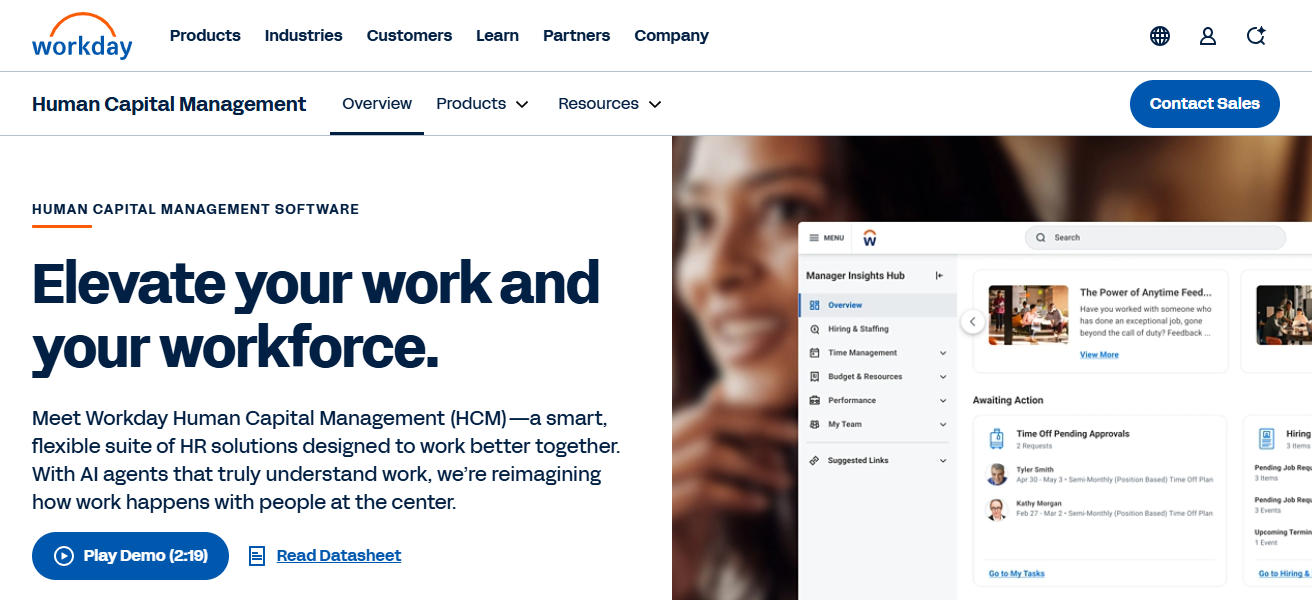
Task: Click the Time Off Pending Approvals icon
Action: pos(996,439)
